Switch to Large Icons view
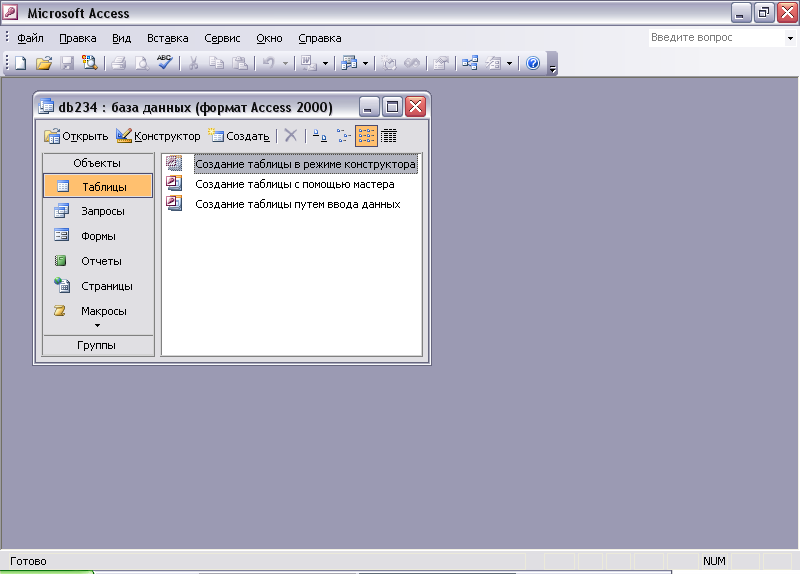The width and height of the screenshot is (800, 574). pyautogui.click(x=319, y=136)
